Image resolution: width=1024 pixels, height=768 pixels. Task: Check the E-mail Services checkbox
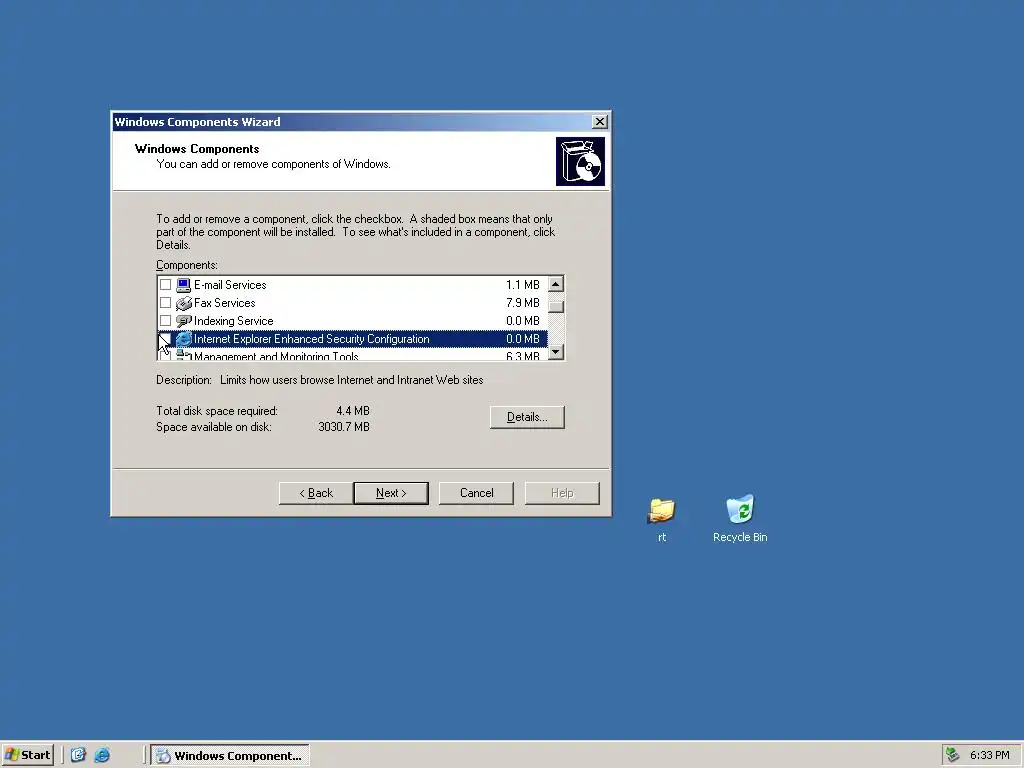tap(165, 285)
